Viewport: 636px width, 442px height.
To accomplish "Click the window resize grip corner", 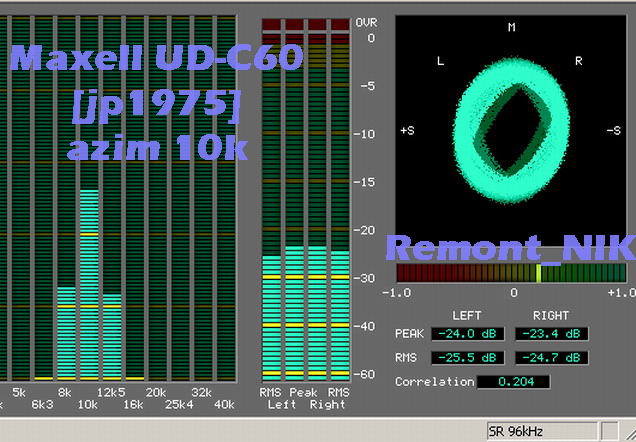I will tap(627, 433).
